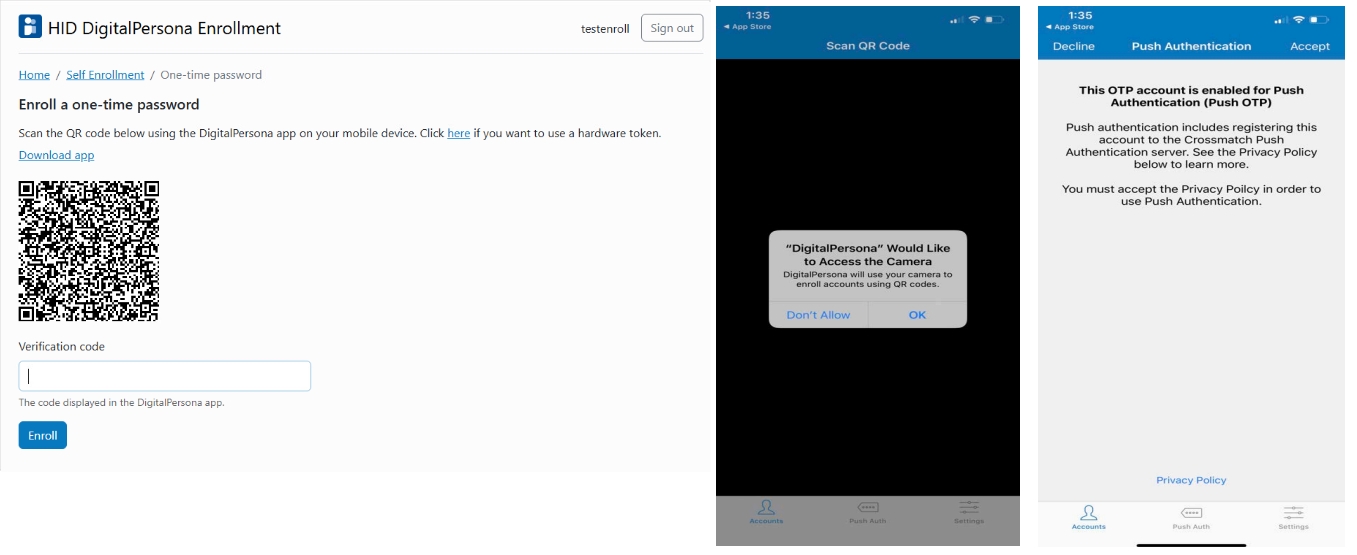Go to Home via the breadcrumb
Viewport: 1357px width, 555px height.
pos(34,75)
